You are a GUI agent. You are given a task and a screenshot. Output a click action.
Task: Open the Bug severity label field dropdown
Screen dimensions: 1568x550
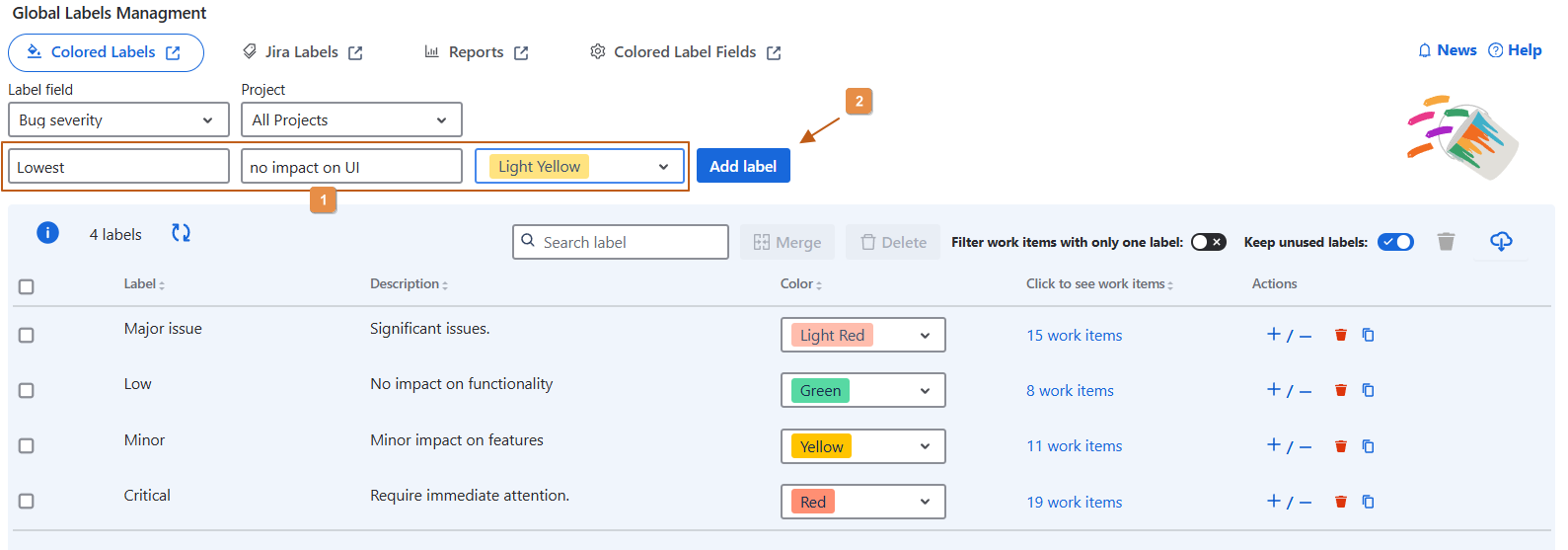118,120
